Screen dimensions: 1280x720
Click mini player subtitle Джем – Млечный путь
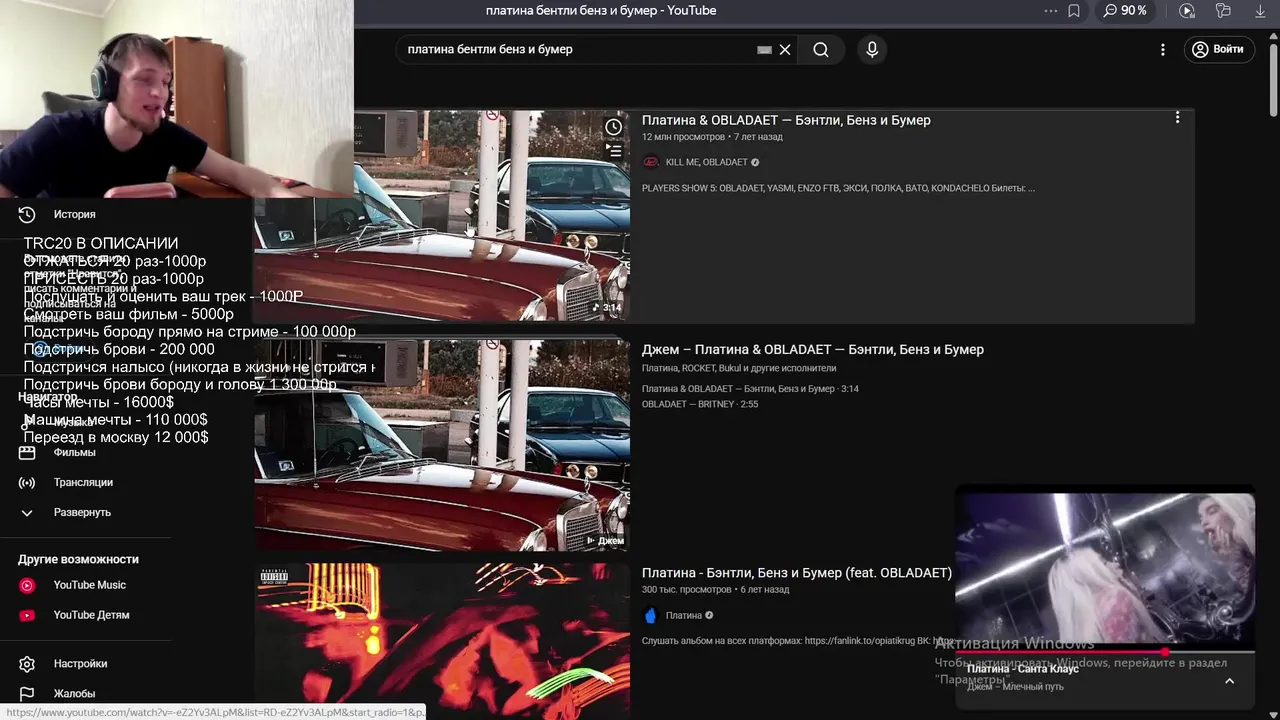click(x=1015, y=687)
